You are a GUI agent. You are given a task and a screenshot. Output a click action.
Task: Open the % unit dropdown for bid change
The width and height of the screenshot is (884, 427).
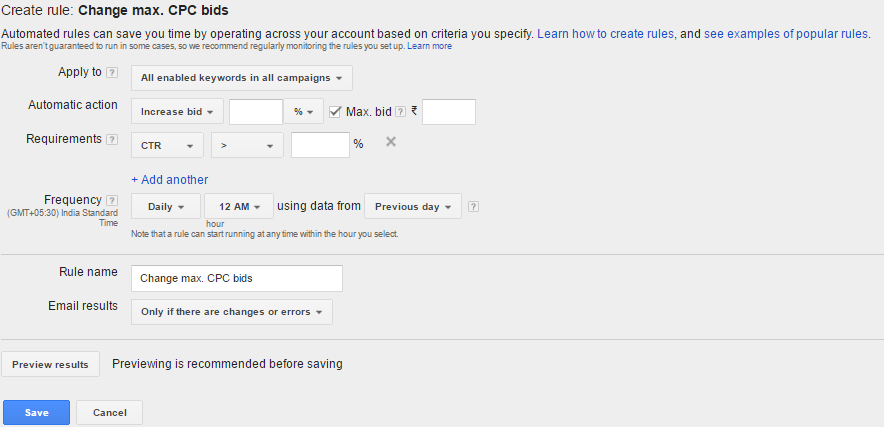coord(304,112)
